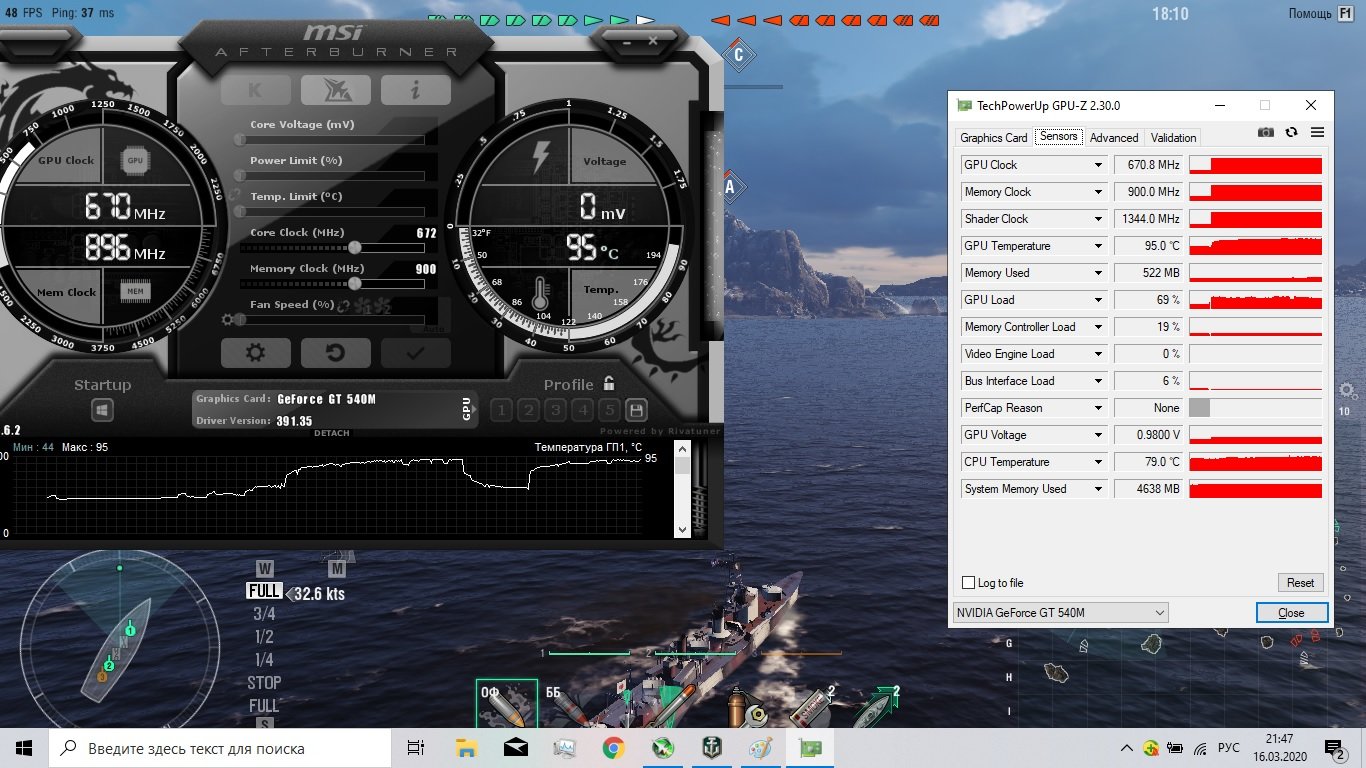Open Google Chrome from taskbar

[613, 748]
